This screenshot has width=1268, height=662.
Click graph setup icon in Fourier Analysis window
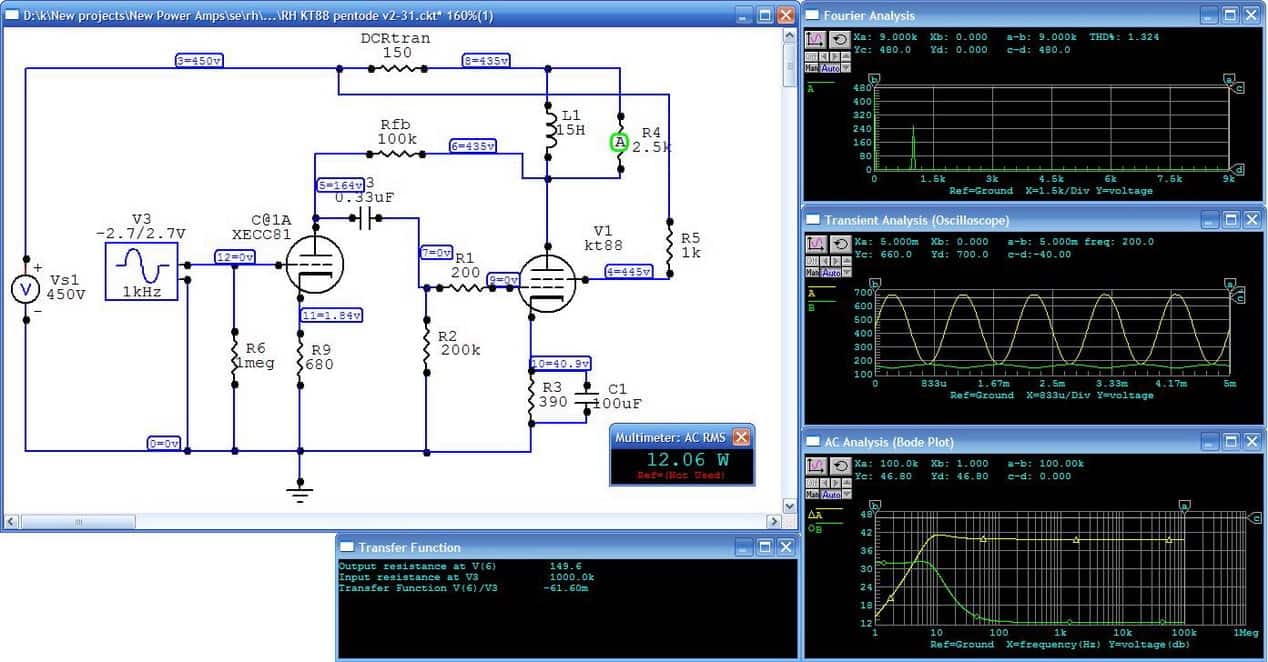click(814, 39)
